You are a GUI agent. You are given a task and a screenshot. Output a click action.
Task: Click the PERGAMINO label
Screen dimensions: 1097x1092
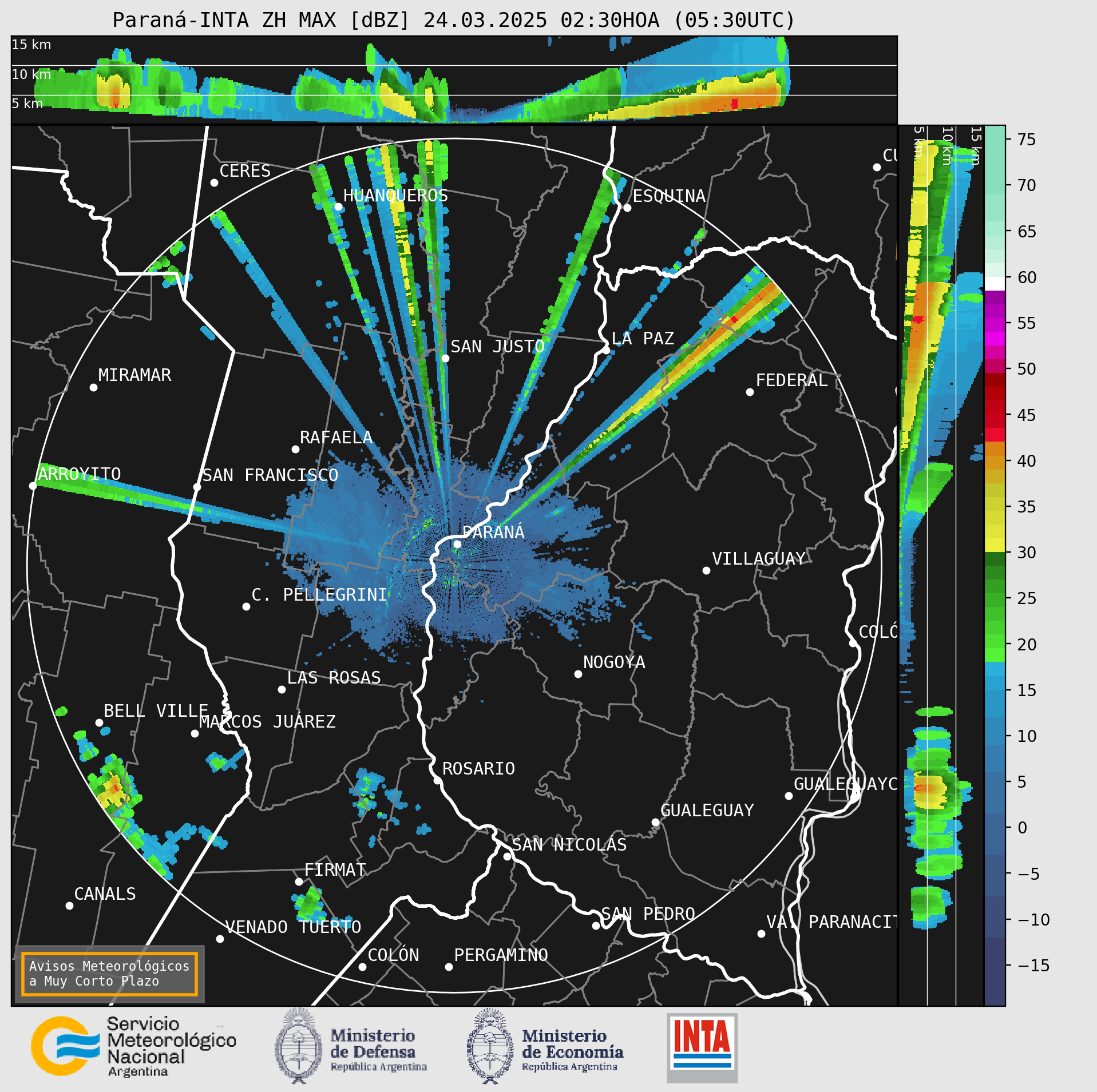501,955
